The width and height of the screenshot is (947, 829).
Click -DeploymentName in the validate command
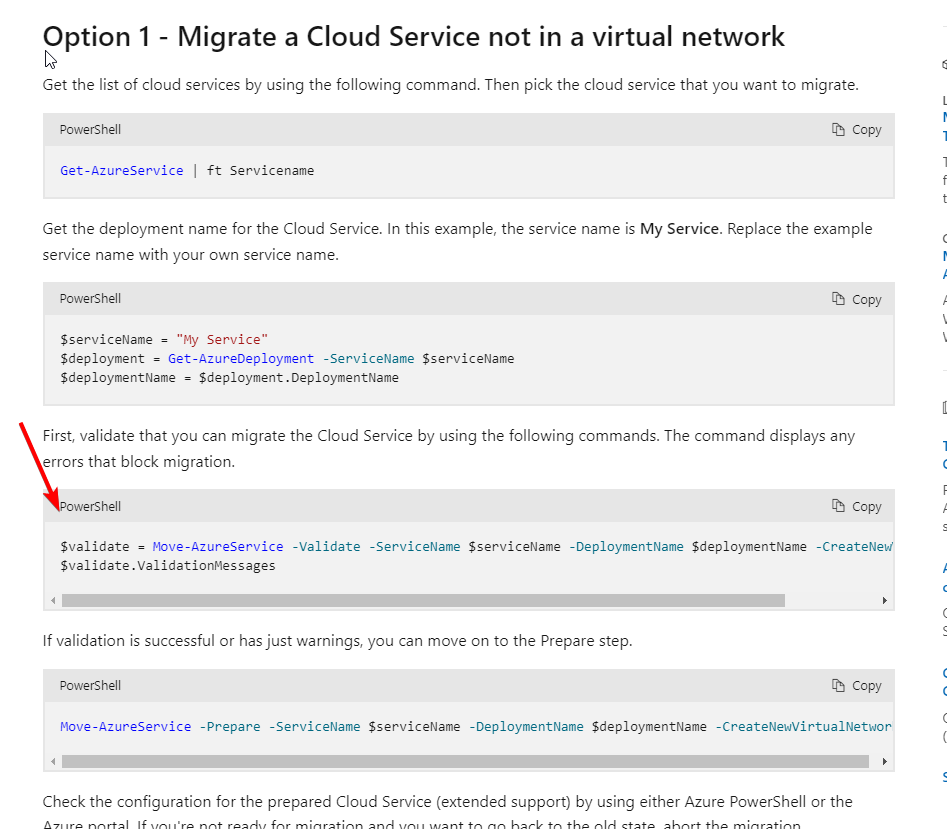[626, 547]
